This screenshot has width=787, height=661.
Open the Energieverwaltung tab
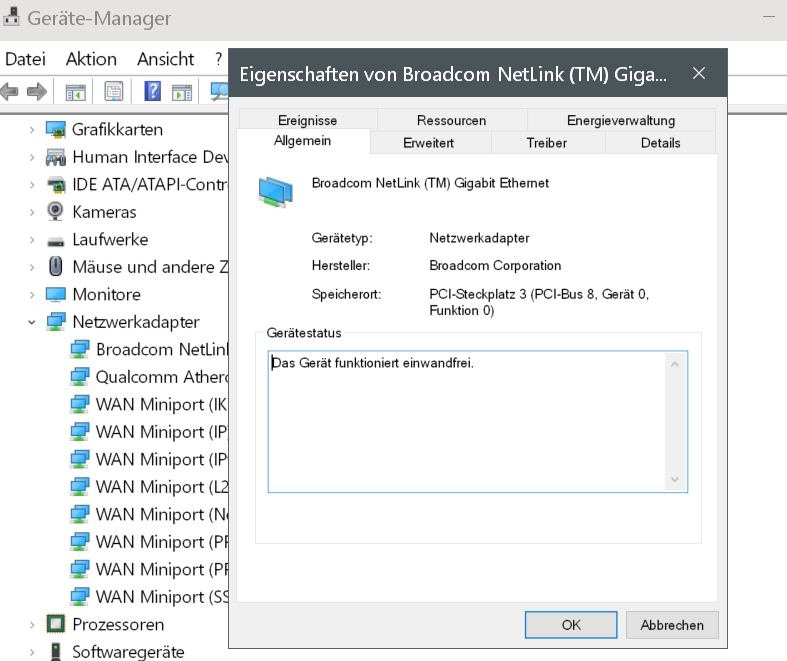pos(620,120)
